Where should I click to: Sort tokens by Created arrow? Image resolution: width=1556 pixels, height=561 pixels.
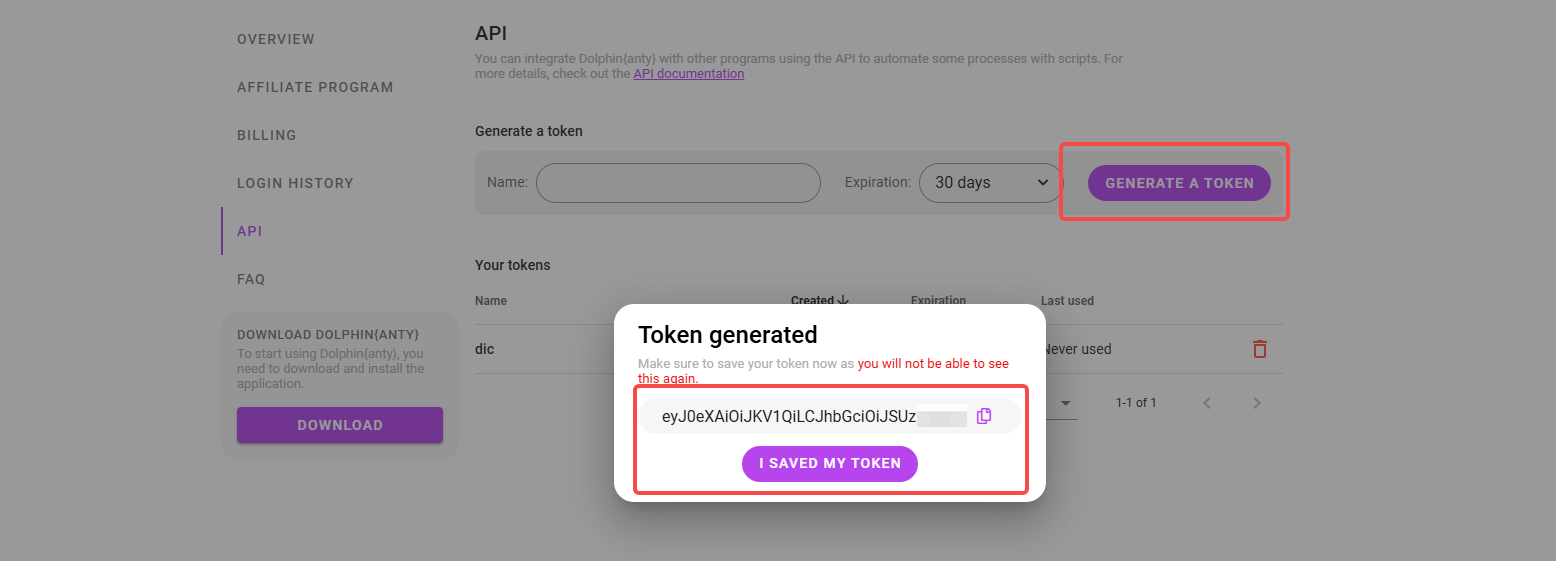click(x=843, y=300)
